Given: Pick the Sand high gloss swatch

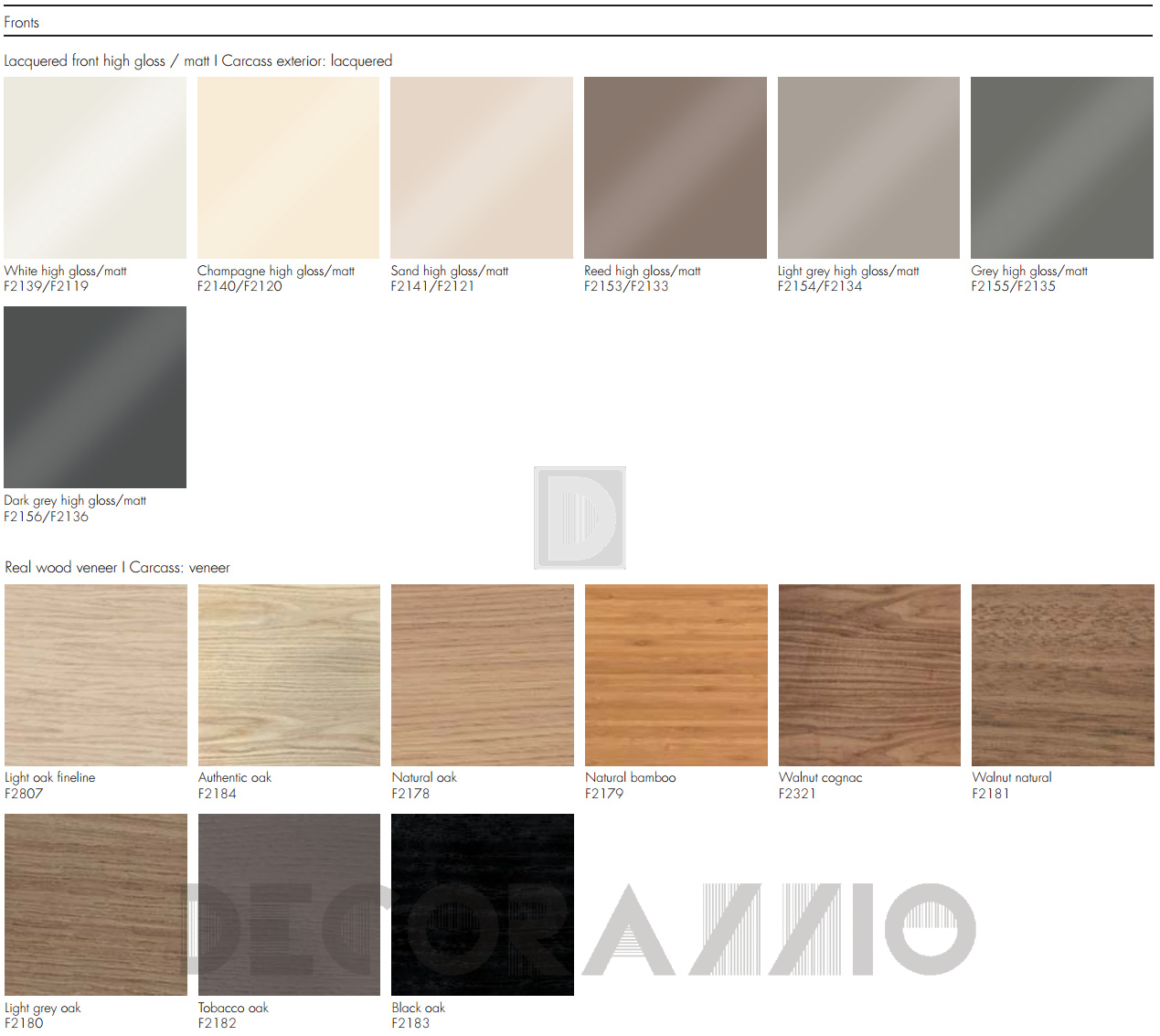Looking at the screenshot, I should click(x=482, y=167).
